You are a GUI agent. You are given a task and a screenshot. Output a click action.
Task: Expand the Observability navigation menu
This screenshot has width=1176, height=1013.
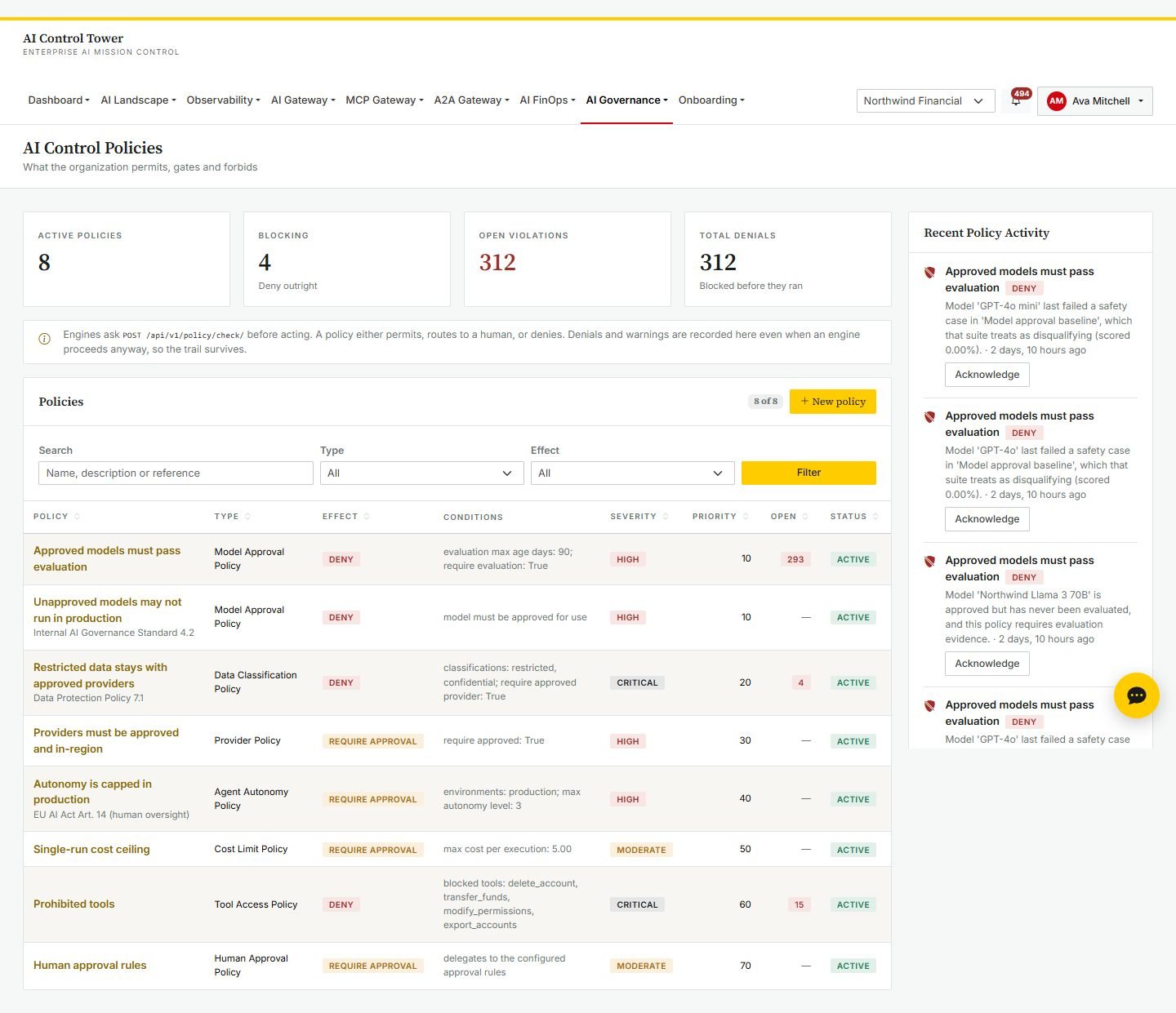223,100
